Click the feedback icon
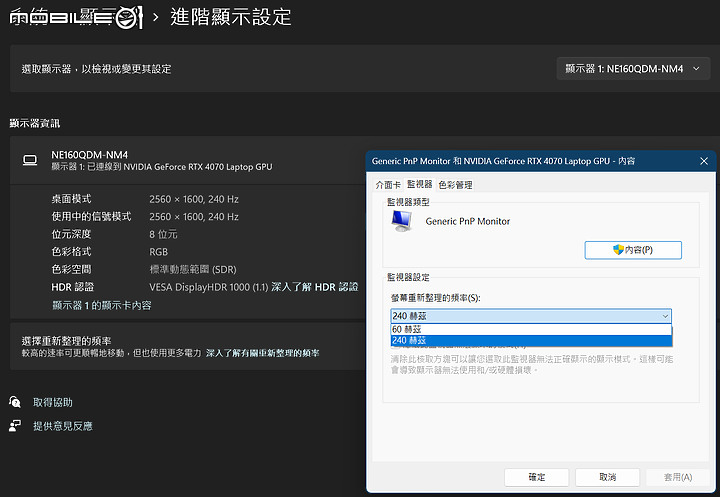Screen dimensions: 720x497 point(15,426)
